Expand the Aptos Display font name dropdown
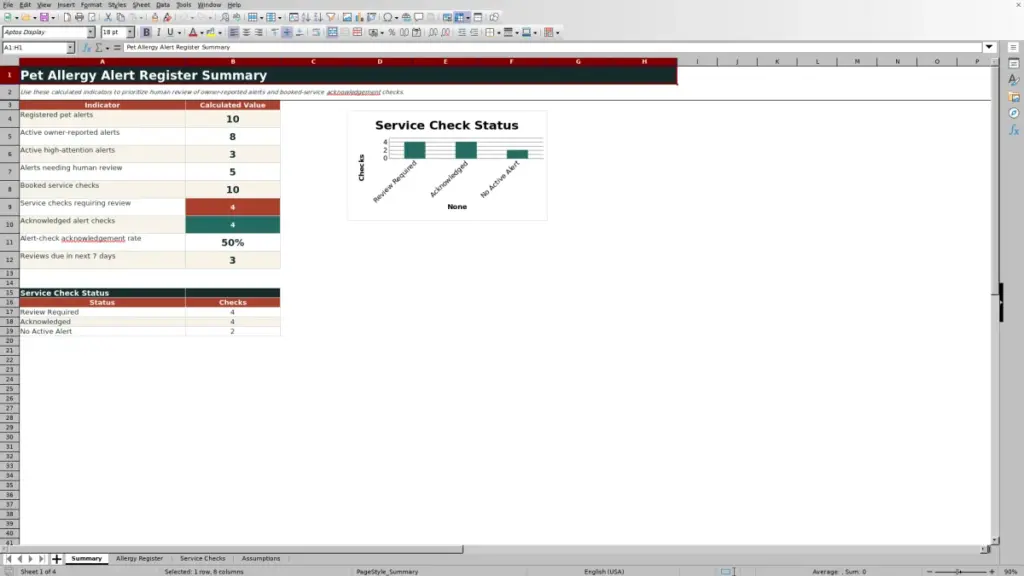The image size is (1024, 576). 91,32
